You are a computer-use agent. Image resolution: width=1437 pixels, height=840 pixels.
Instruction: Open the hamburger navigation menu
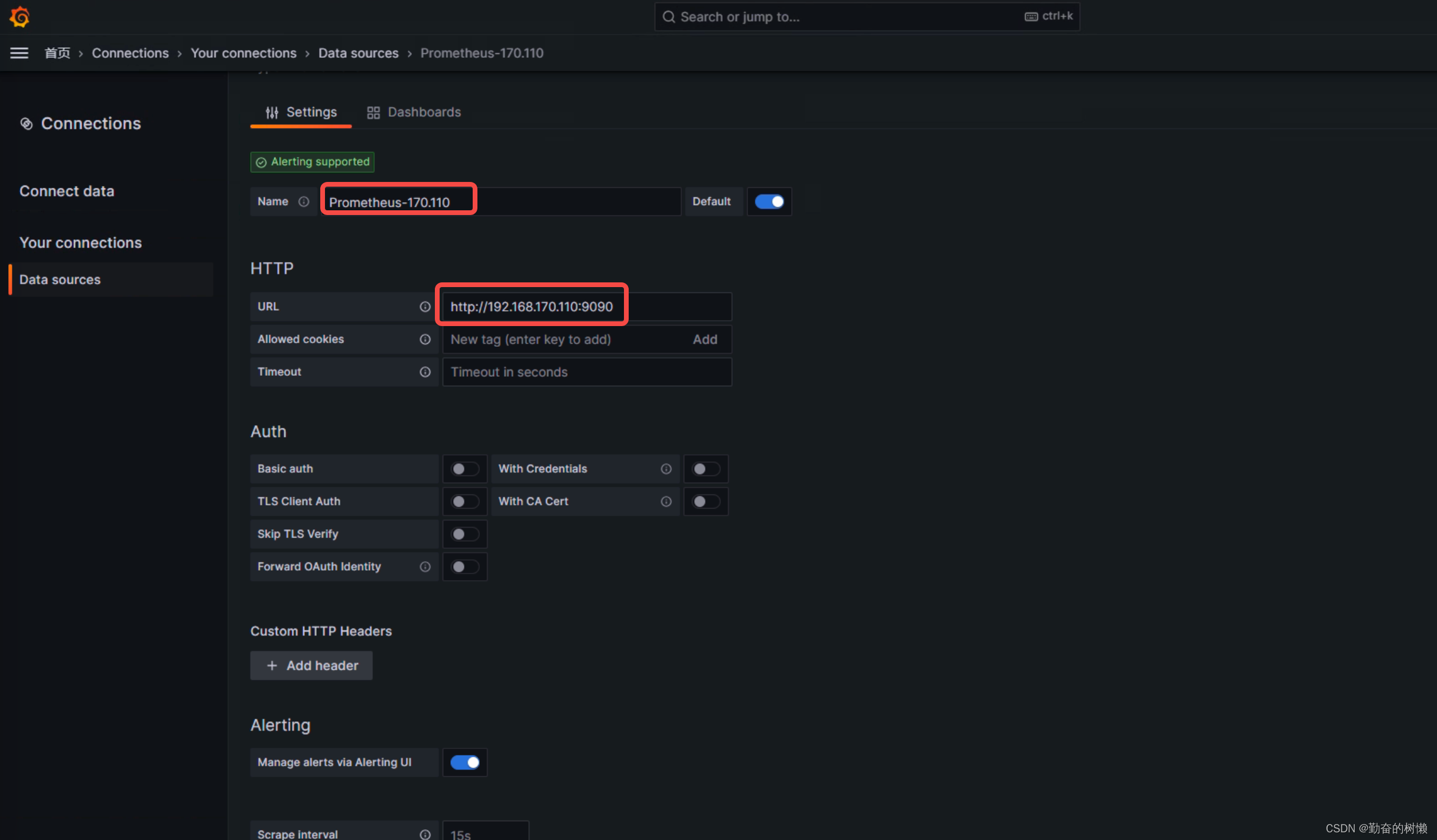(x=19, y=53)
